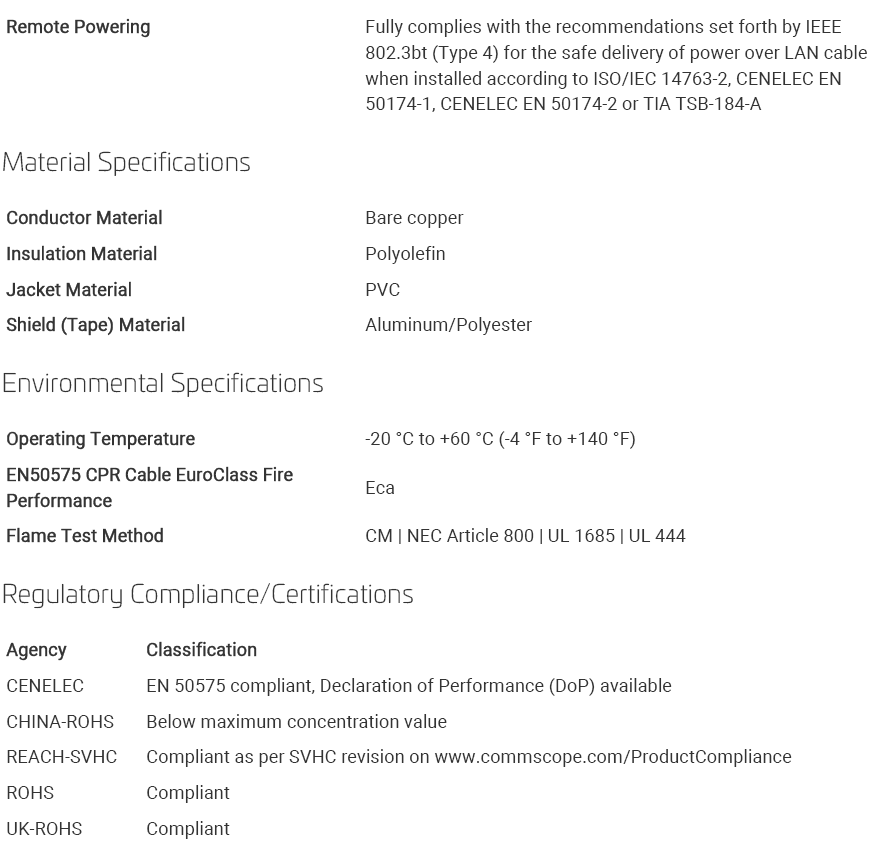Click the Environmental Specifications heading
879x843 pixels.
tap(163, 384)
